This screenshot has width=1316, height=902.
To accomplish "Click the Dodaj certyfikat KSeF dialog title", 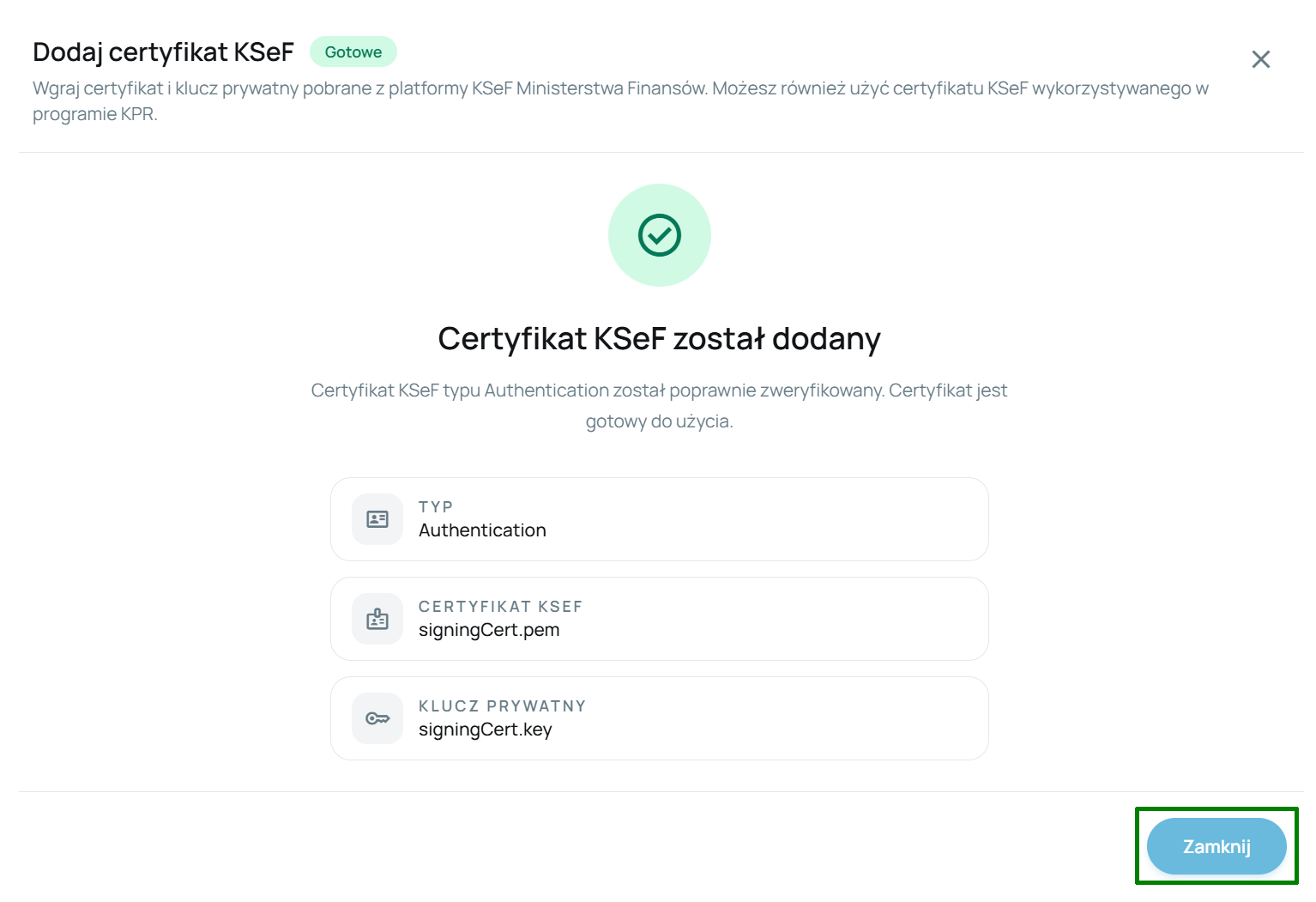I will (163, 51).
